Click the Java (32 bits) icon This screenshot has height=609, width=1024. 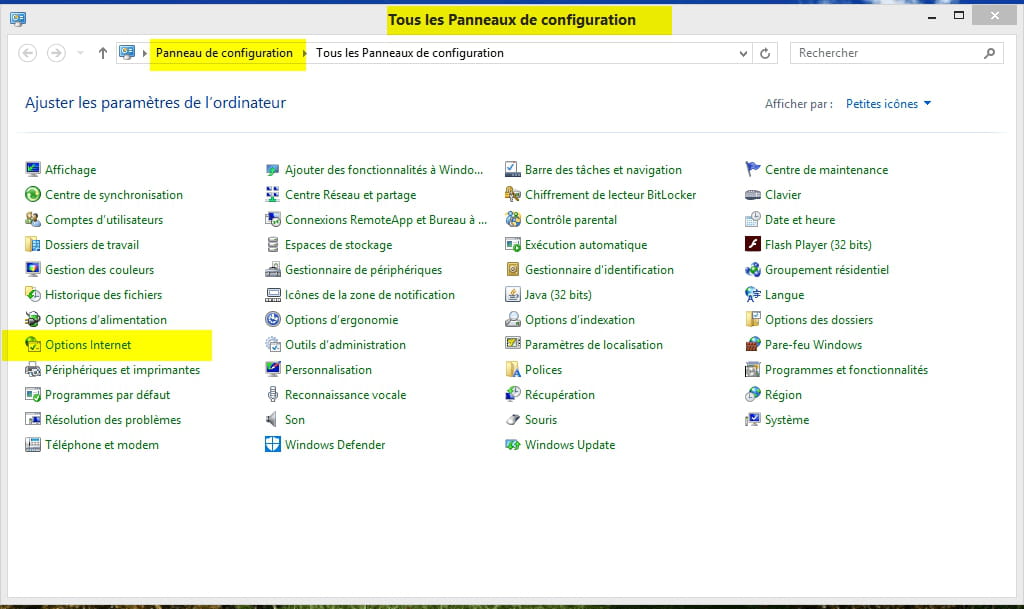click(513, 294)
